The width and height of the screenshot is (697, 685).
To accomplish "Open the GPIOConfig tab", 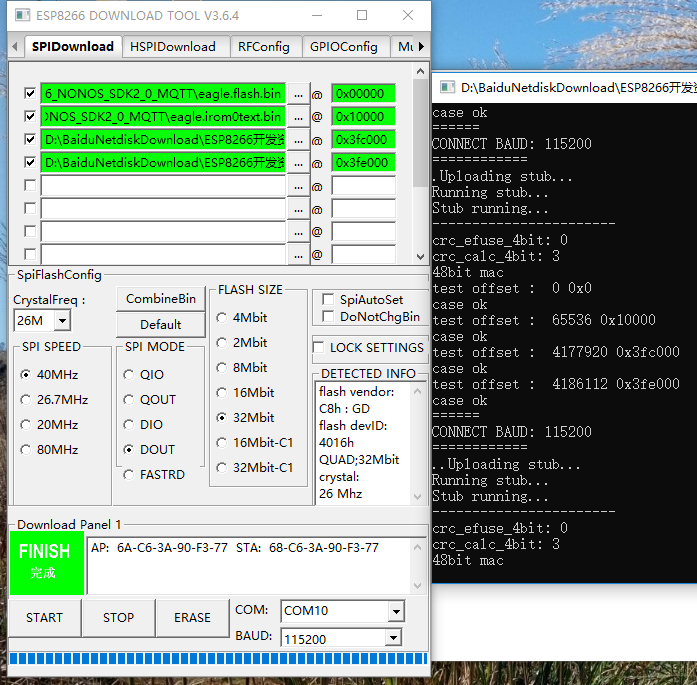I will coord(344,47).
